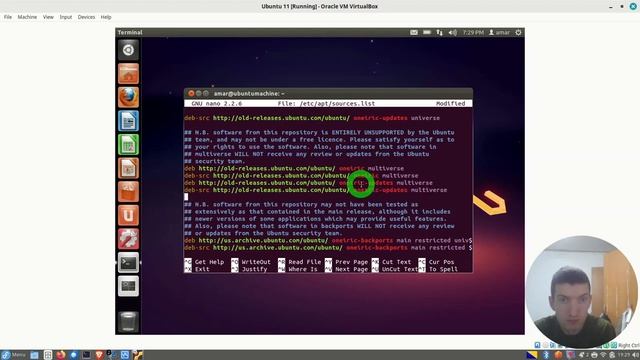640x360 pixels.
Task: Click the nano WriteOut shortcut label
Action: [256, 262]
